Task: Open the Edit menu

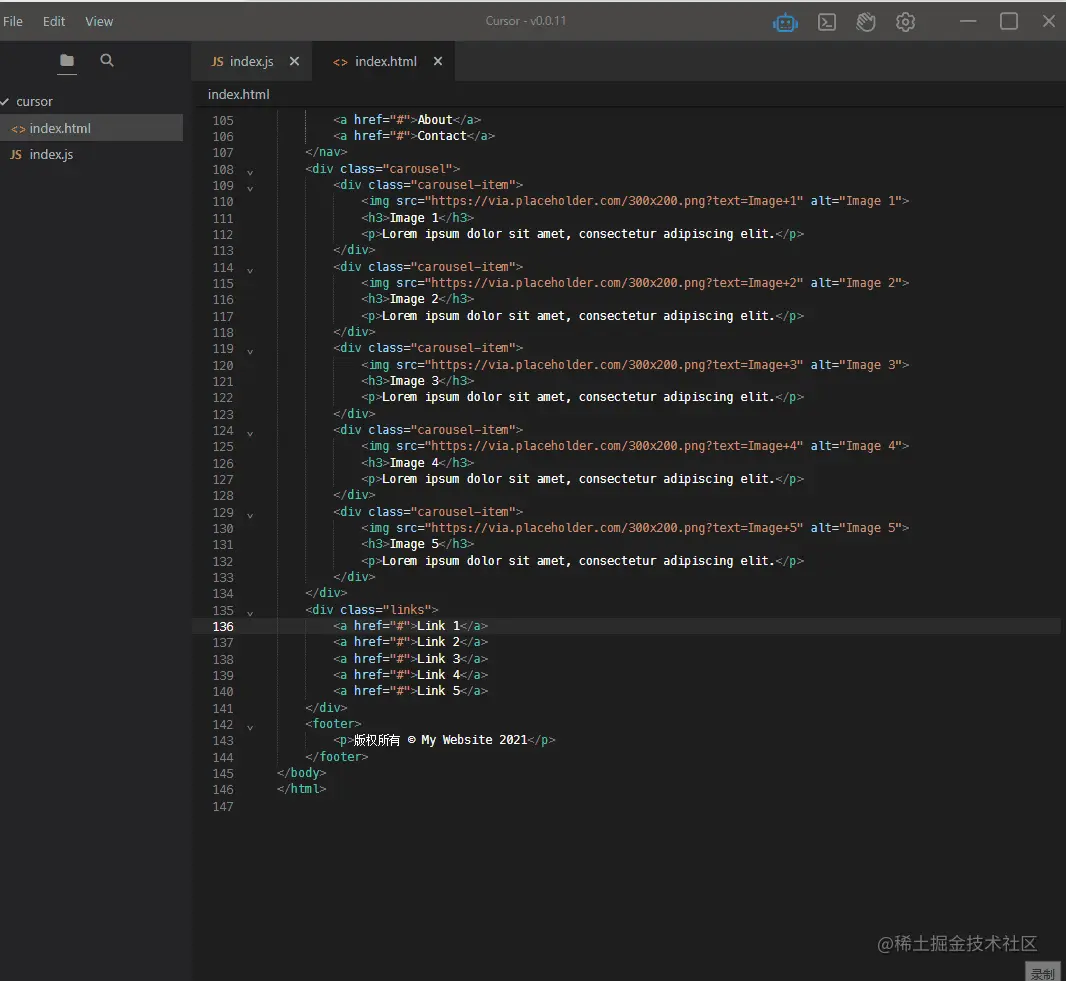Action: pyautogui.click(x=54, y=21)
